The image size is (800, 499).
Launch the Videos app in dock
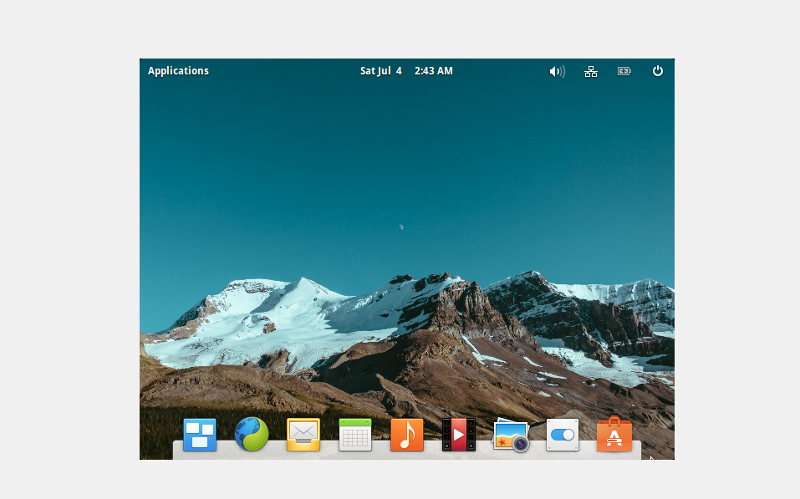pyautogui.click(x=459, y=435)
